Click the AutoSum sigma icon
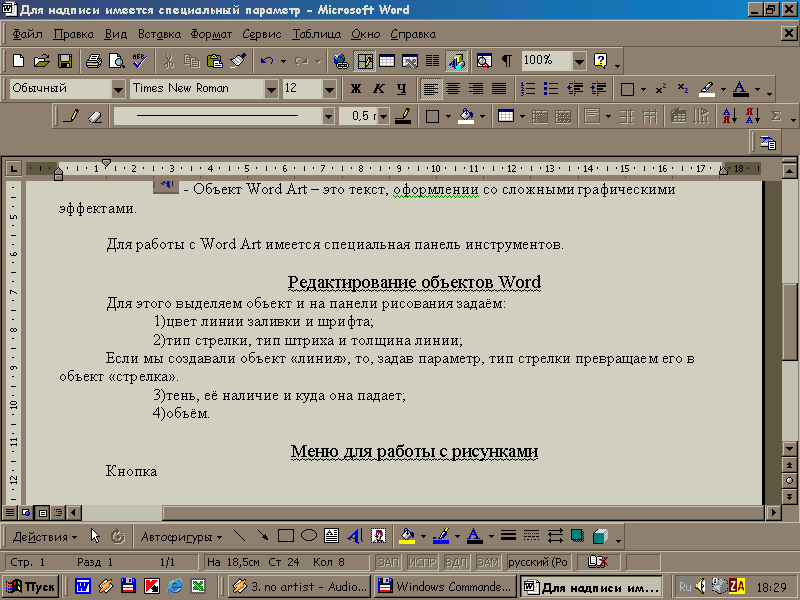This screenshot has width=800, height=600. coord(776,116)
